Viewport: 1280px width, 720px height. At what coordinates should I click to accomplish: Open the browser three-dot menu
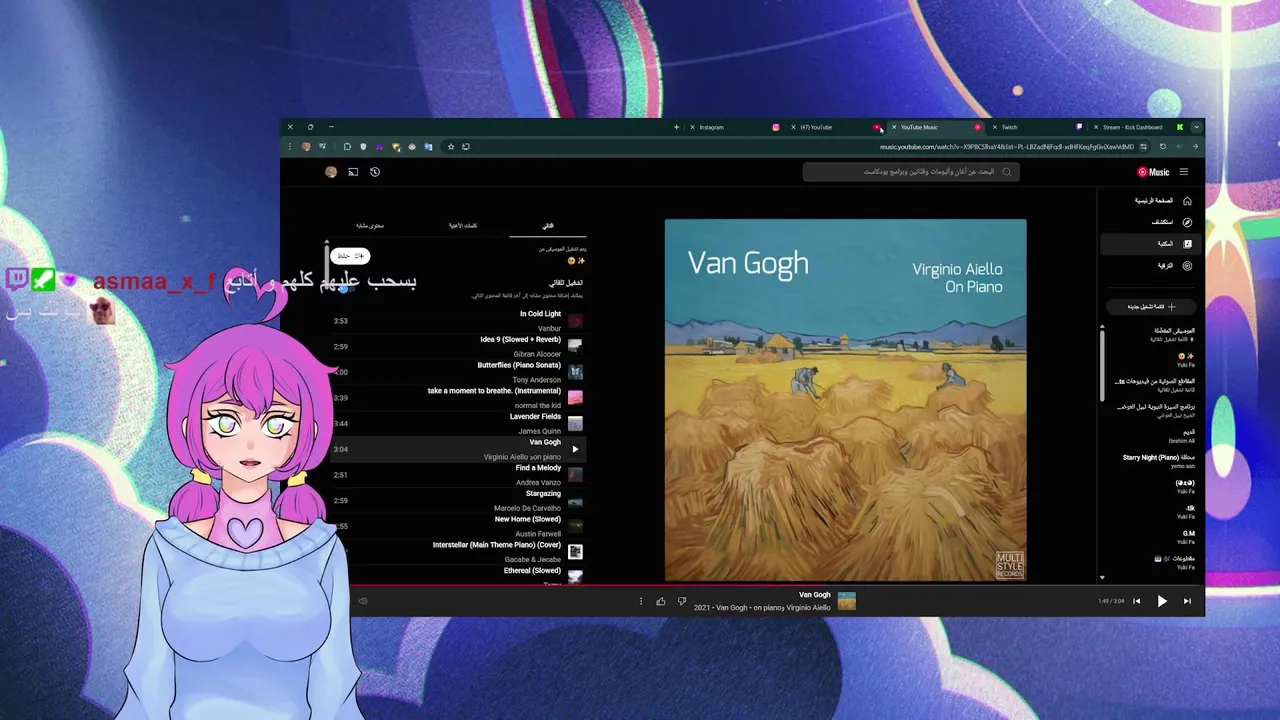pos(290,147)
